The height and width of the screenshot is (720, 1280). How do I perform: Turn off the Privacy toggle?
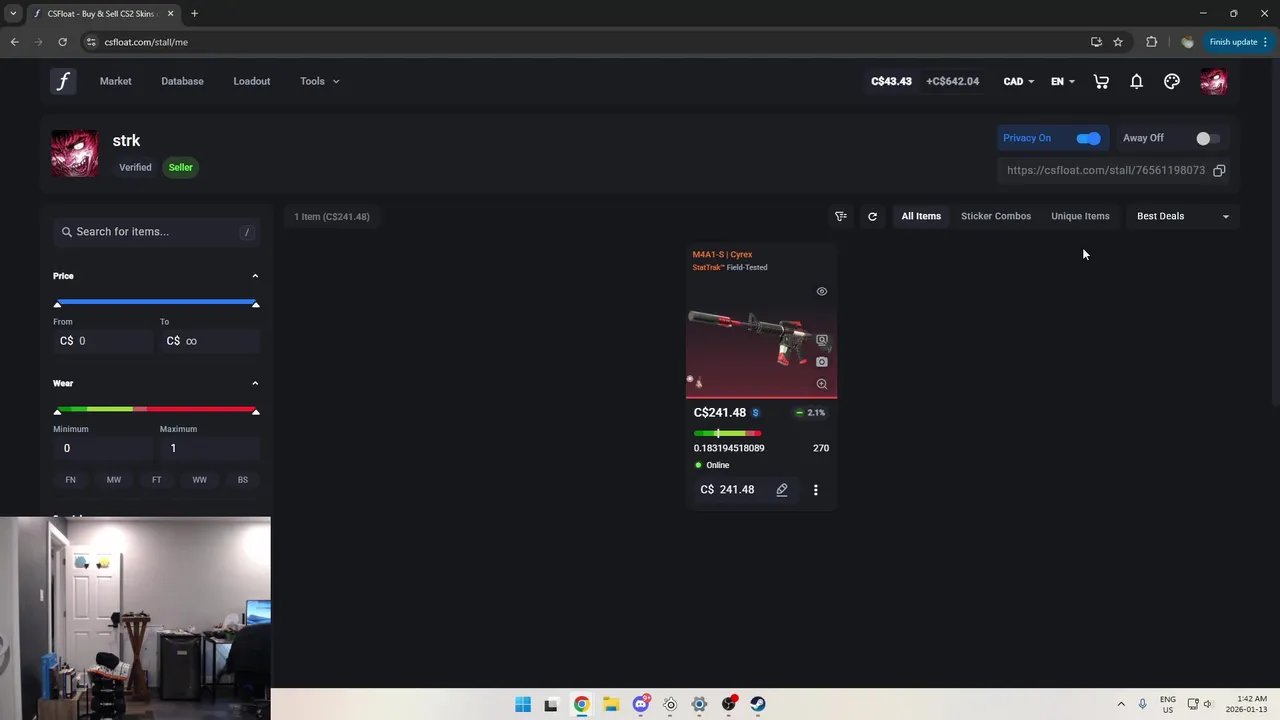[x=1088, y=138]
